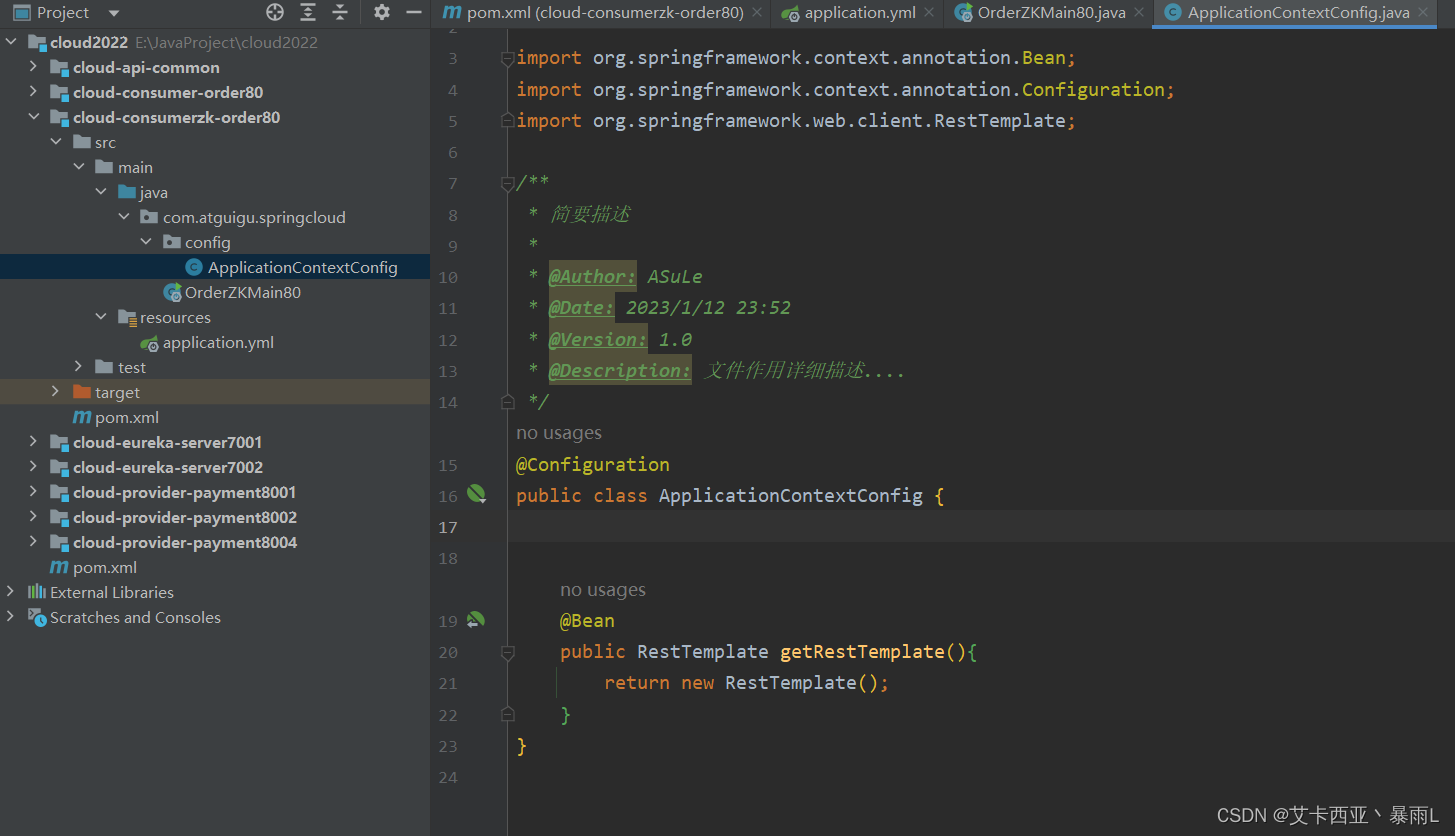Click the Spring bean gutter icon on line 16
This screenshot has width=1455, height=836.
(476, 494)
